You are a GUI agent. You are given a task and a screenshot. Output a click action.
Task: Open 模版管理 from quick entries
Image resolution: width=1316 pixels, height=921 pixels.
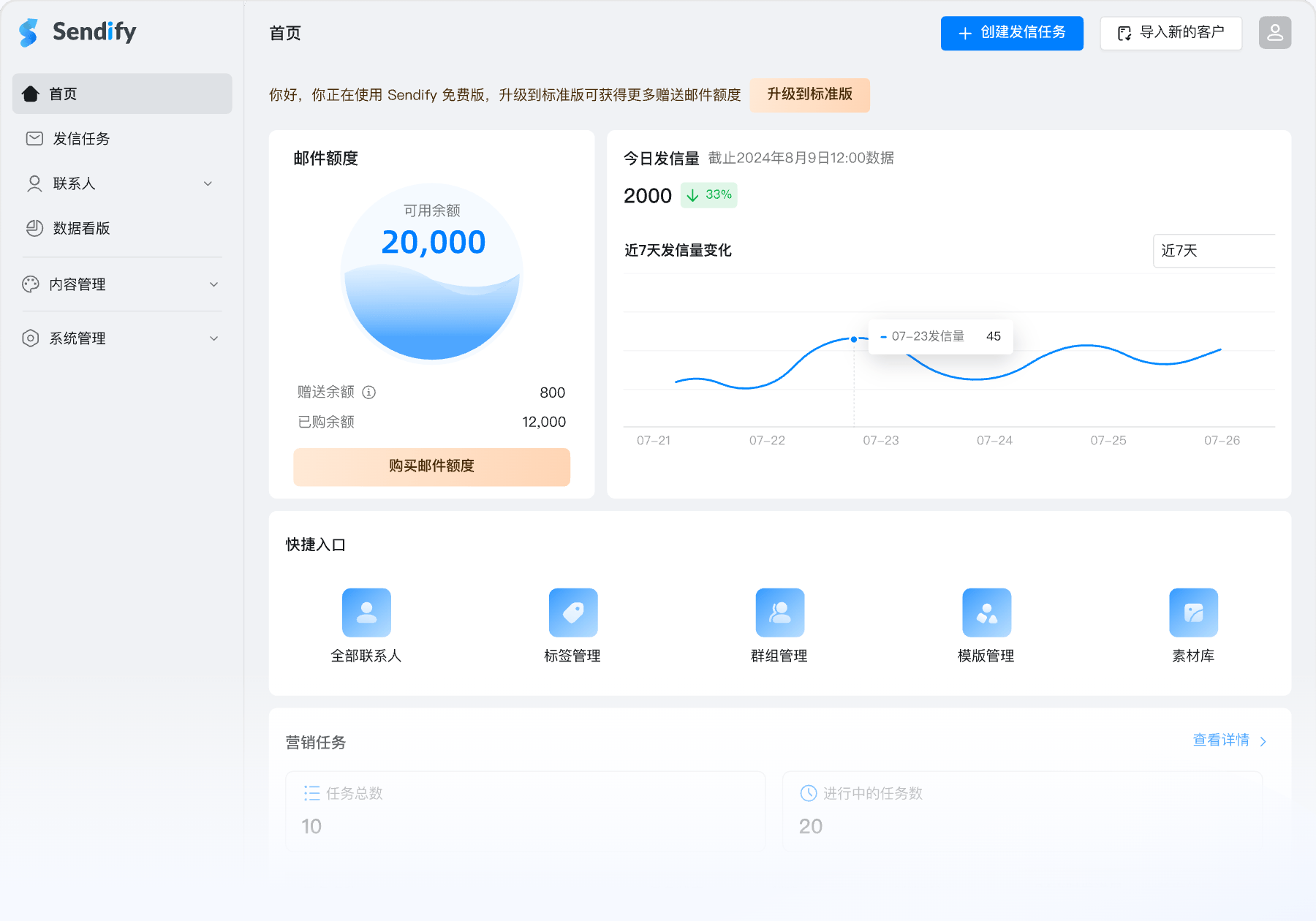coord(986,613)
